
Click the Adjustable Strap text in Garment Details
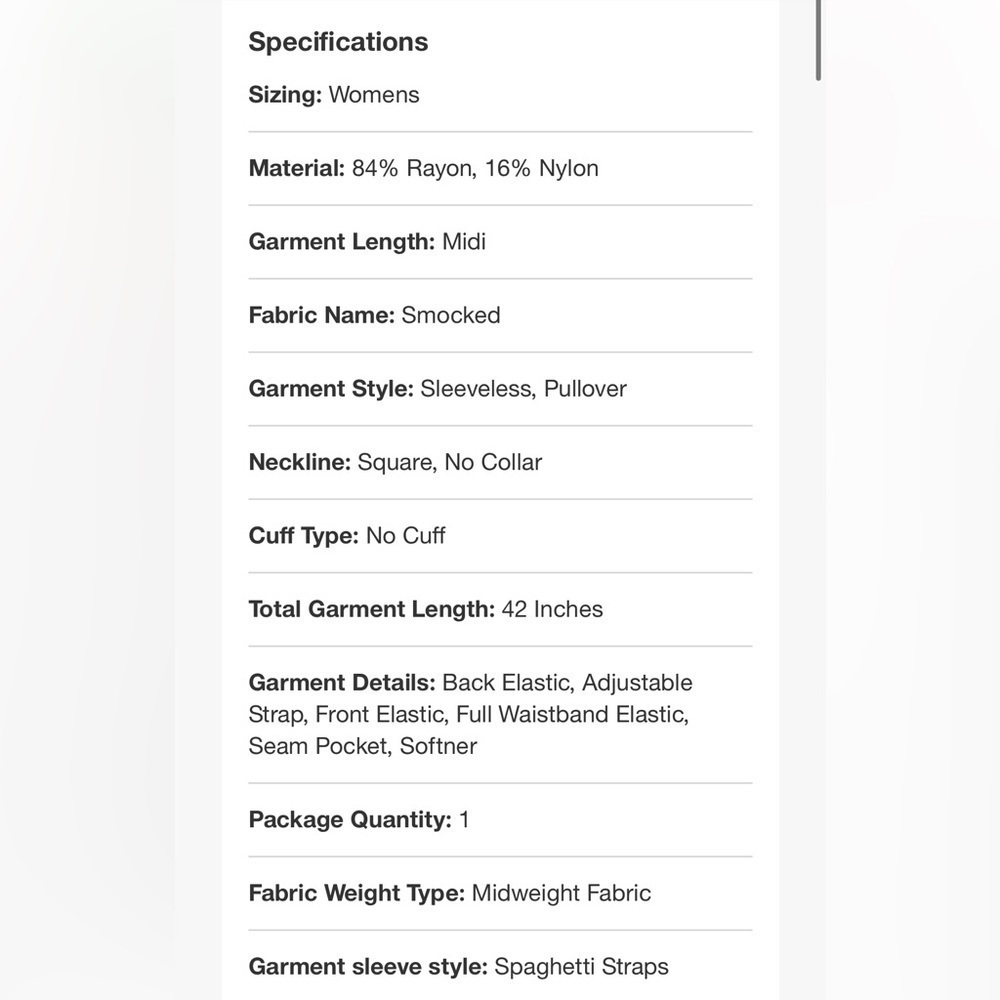tap(470, 698)
